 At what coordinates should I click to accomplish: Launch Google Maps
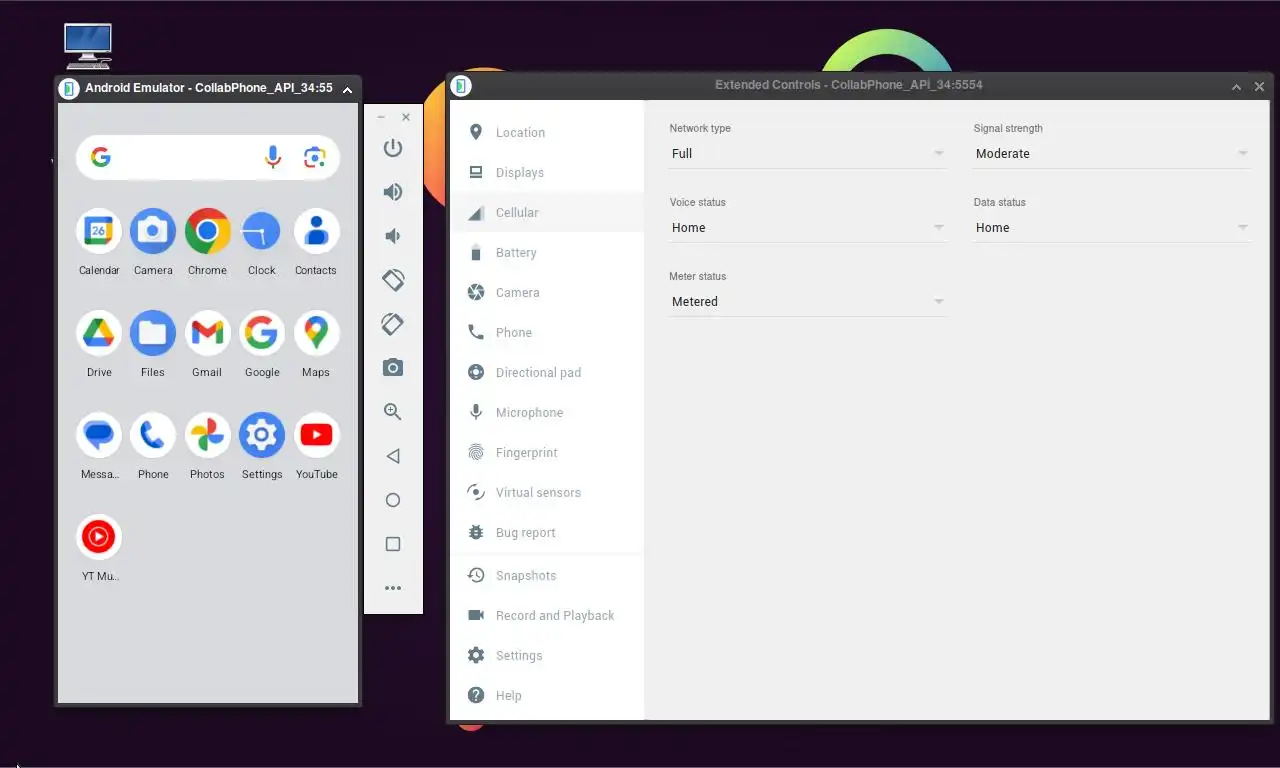(316, 334)
